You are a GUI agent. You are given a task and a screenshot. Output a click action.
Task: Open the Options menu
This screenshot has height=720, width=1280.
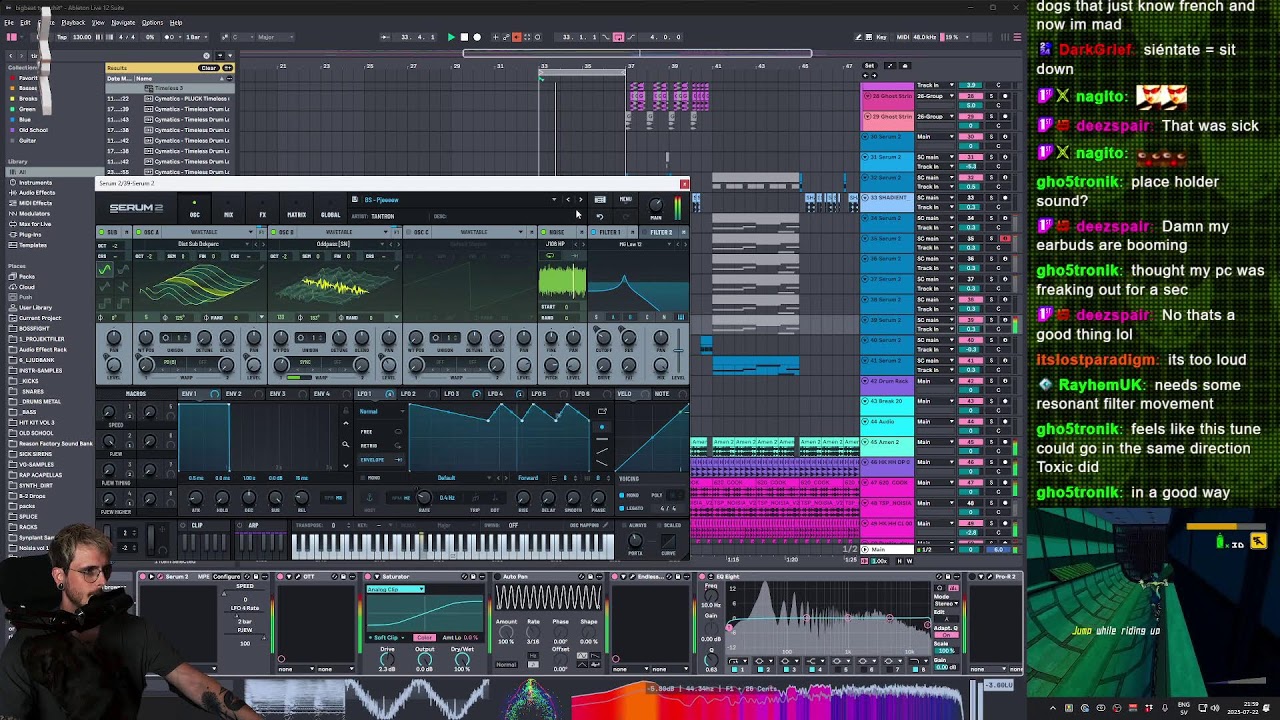tap(152, 22)
